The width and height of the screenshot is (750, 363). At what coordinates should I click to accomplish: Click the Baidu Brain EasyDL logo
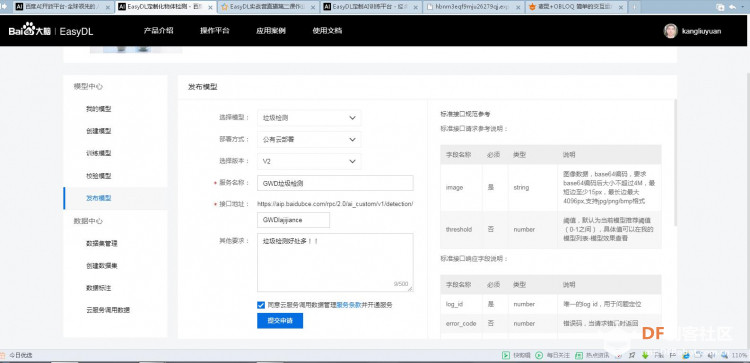[50, 31]
